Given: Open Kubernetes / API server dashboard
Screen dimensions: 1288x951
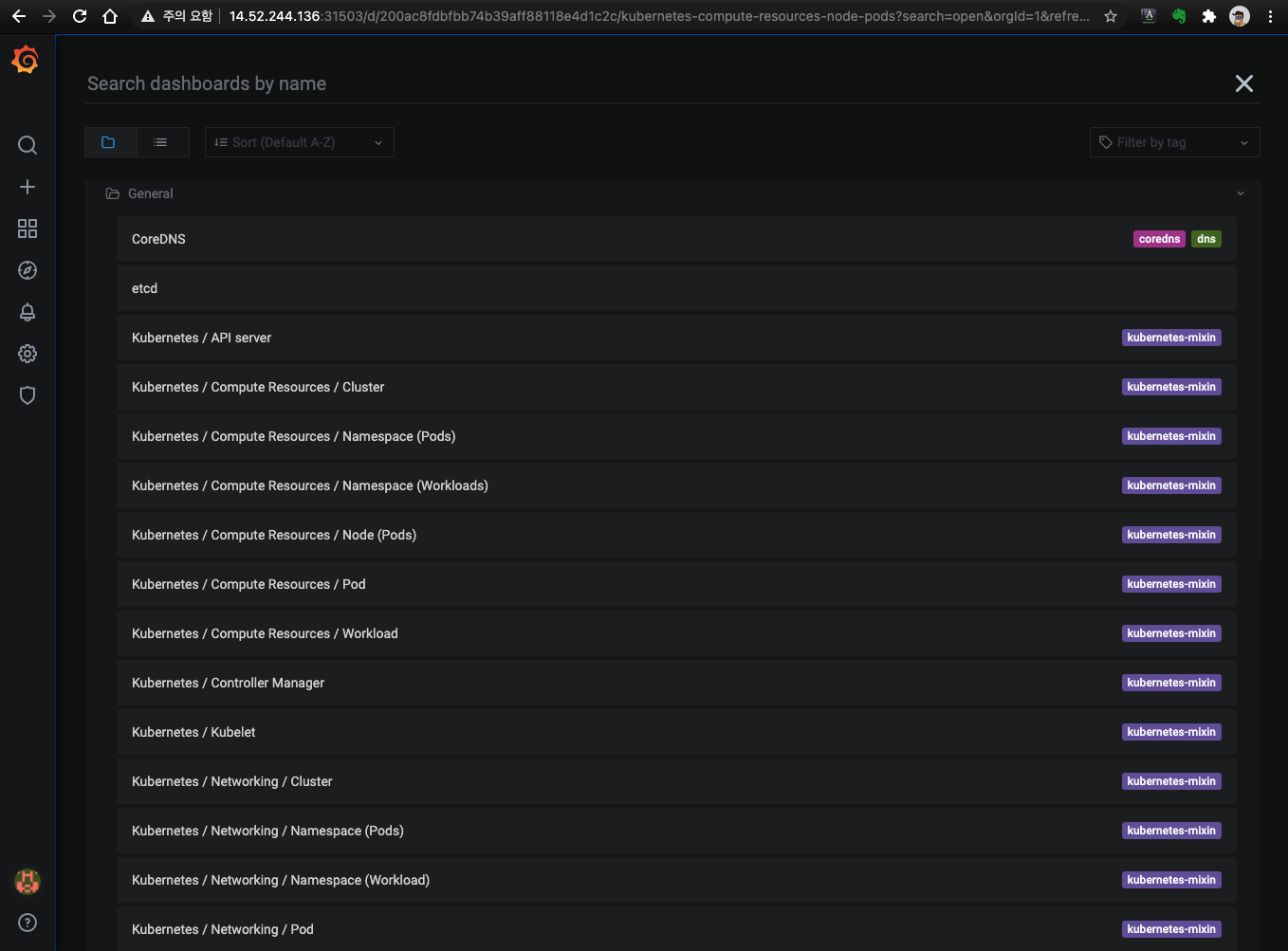Looking at the screenshot, I should (x=676, y=338).
